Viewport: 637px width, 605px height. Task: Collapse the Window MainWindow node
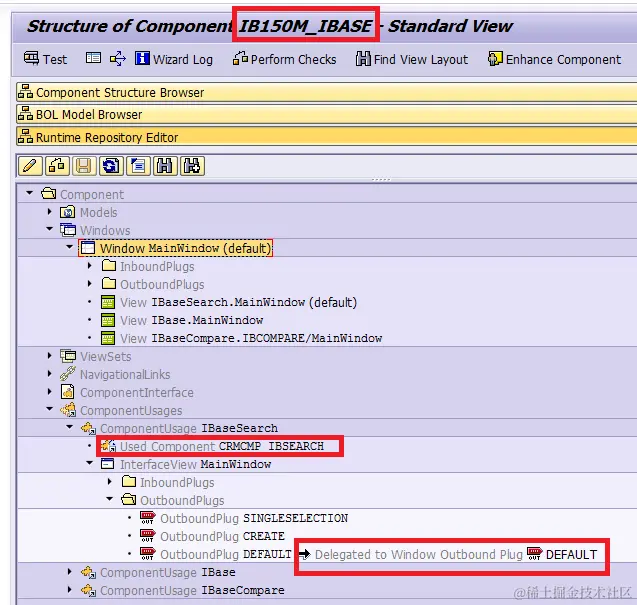tap(69, 247)
